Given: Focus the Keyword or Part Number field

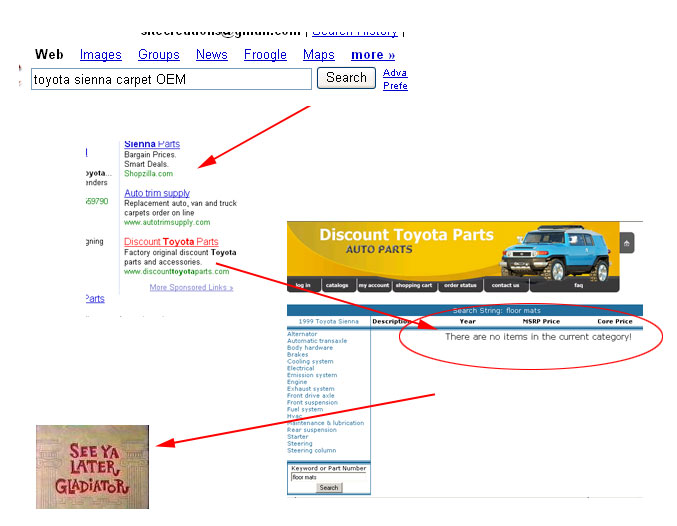Looking at the screenshot, I should pyautogui.click(x=329, y=477).
